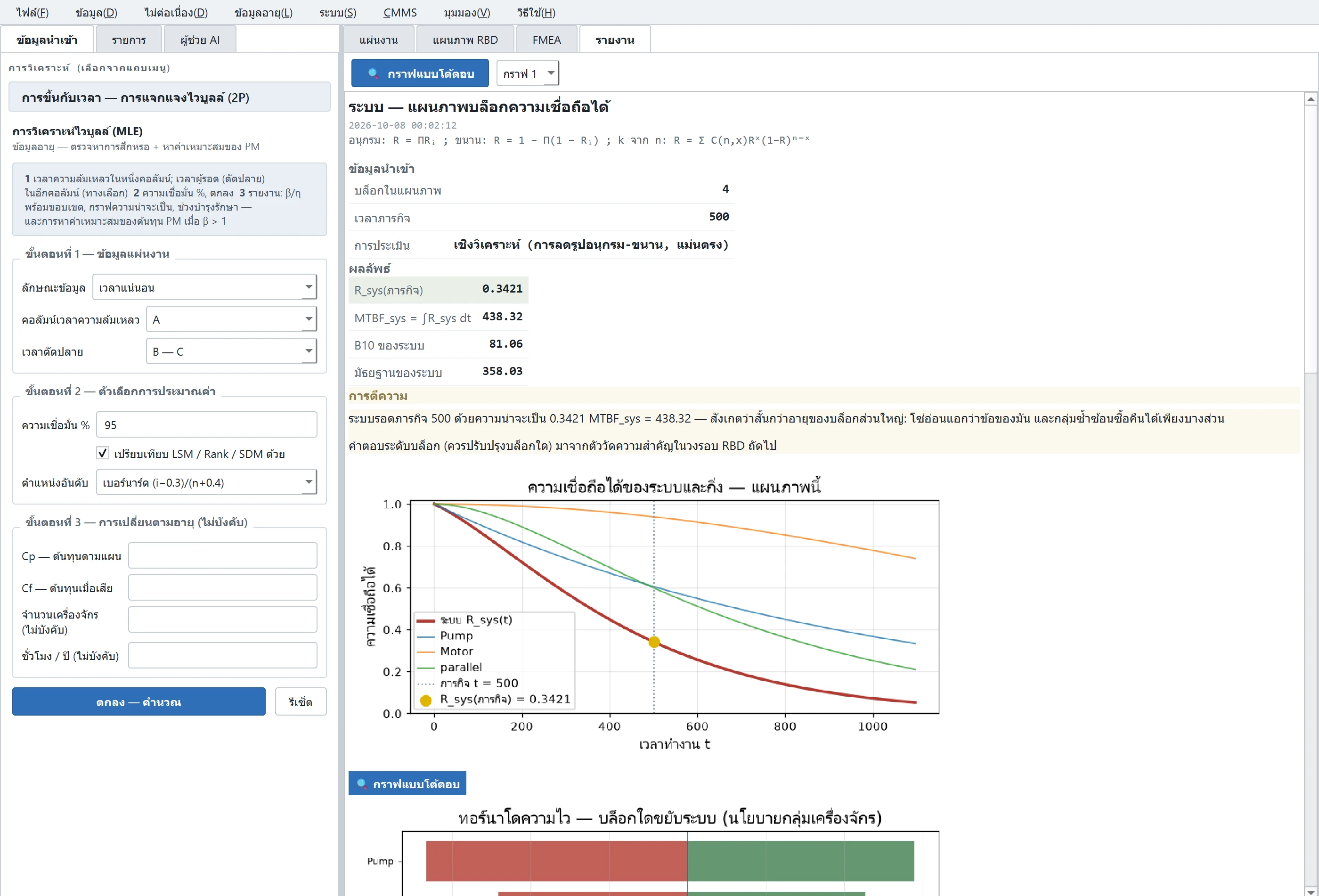
Task: Open the ข้อมูลอายุ(L) menu
Action: click(x=263, y=12)
